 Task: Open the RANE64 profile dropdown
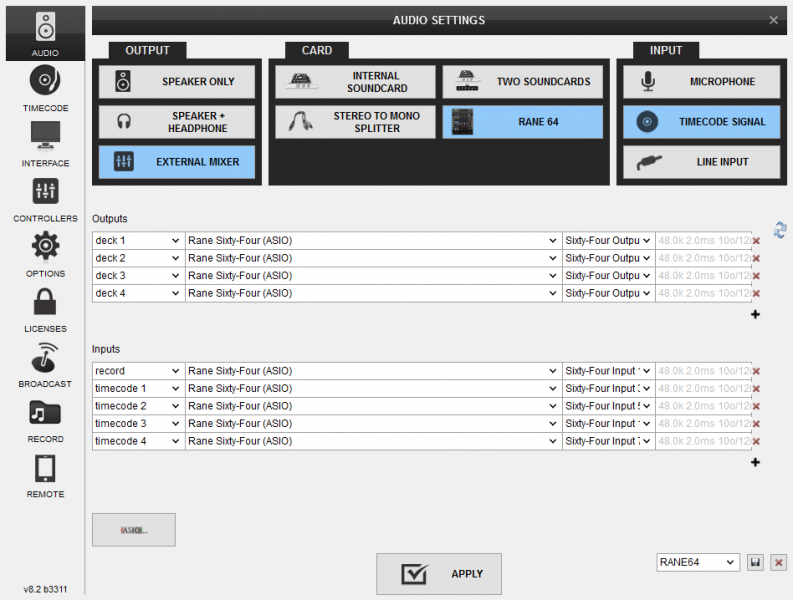tap(698, 563)
